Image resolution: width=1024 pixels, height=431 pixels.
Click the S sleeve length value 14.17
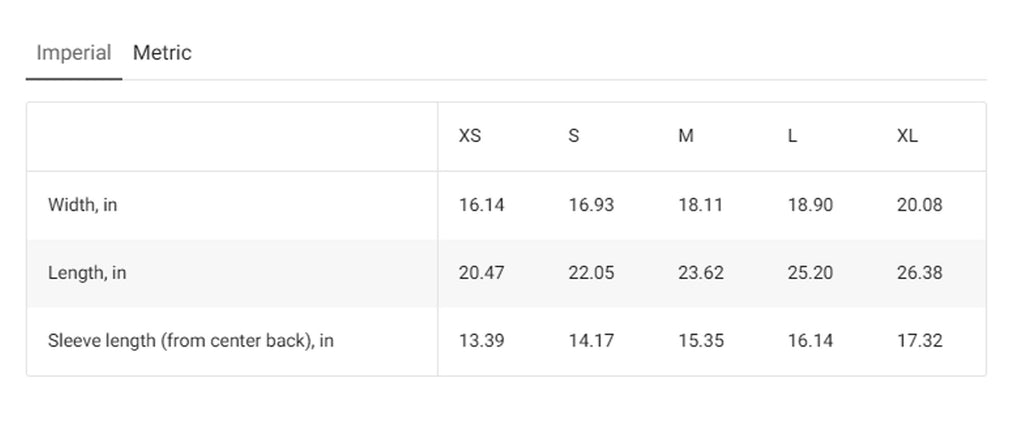[x=591, y=341]
